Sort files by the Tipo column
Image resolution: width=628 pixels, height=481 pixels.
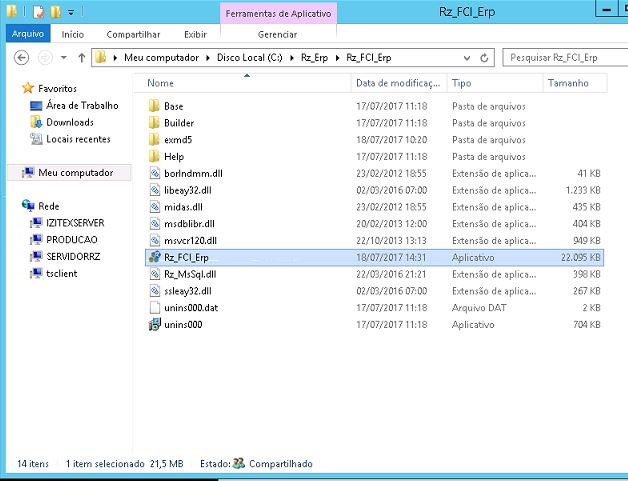(x=495, y=83)
